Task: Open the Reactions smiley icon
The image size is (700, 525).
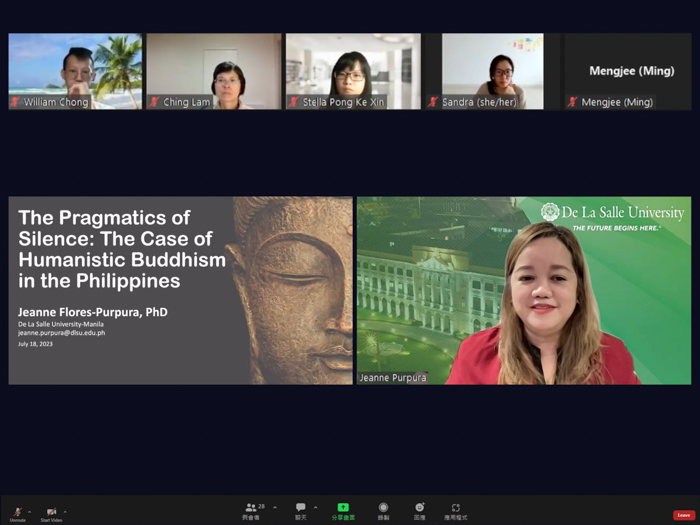Action: pos(419,508)
